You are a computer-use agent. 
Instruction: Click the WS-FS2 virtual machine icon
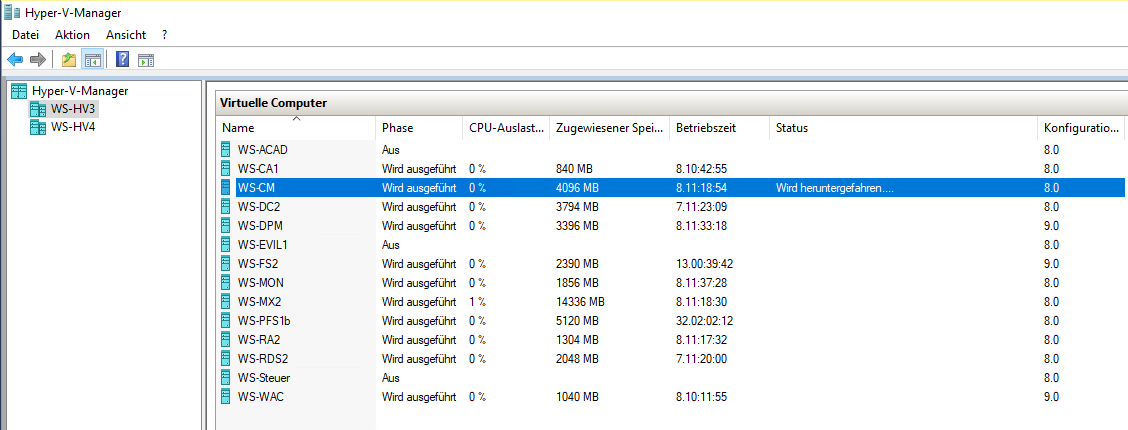tap(227, 264)
